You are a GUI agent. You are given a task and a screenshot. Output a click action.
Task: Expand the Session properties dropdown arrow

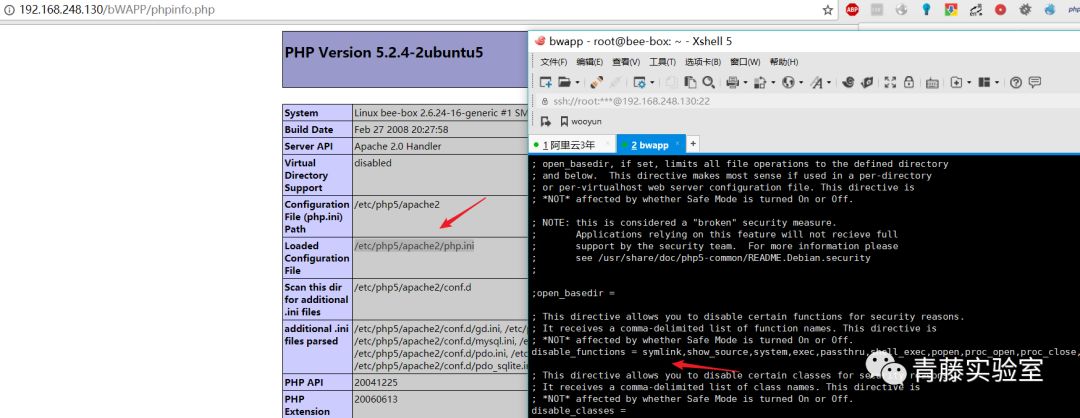[x=652, y=83]
